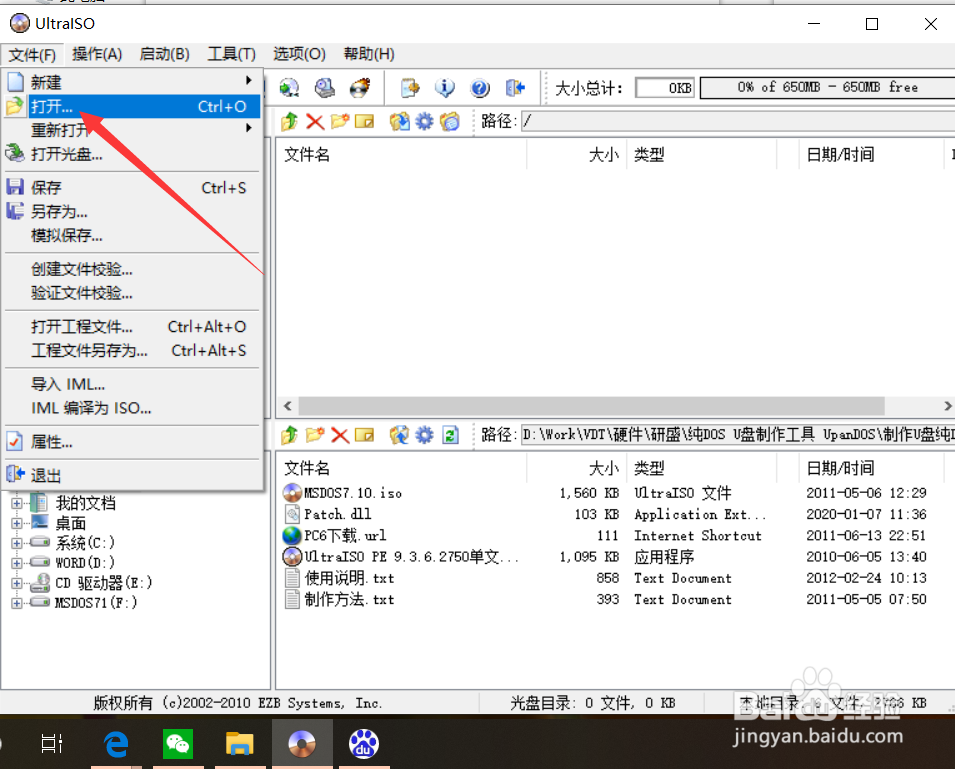
Task: Click the add files icon in lower pane toolbar
Action: pyautogui.click(x=400, y=435)
